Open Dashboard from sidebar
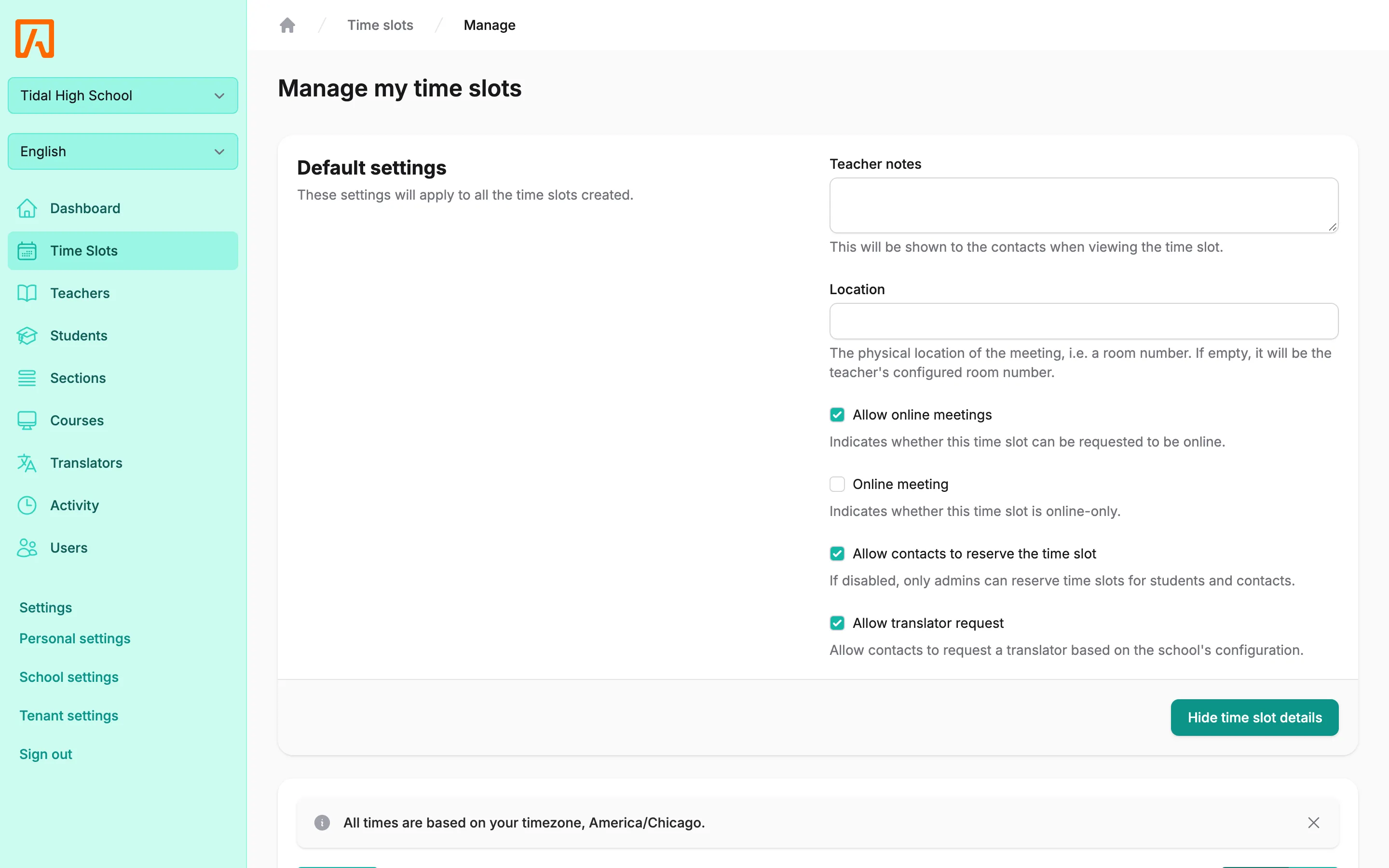Image resolution: width=1389 pixels, height=868 pixels. [x=123, y=208]
